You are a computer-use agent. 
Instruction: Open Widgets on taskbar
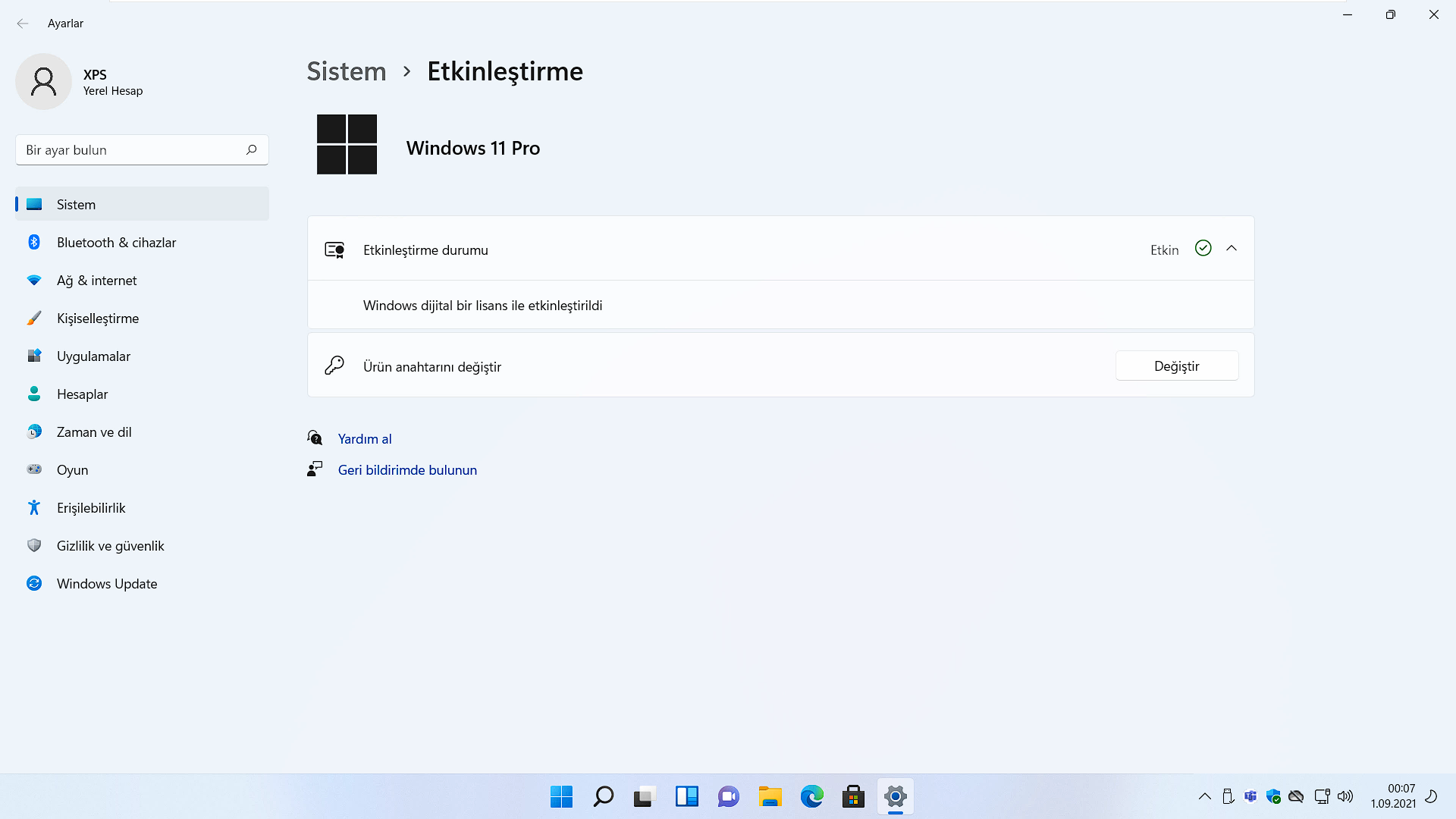686,796
